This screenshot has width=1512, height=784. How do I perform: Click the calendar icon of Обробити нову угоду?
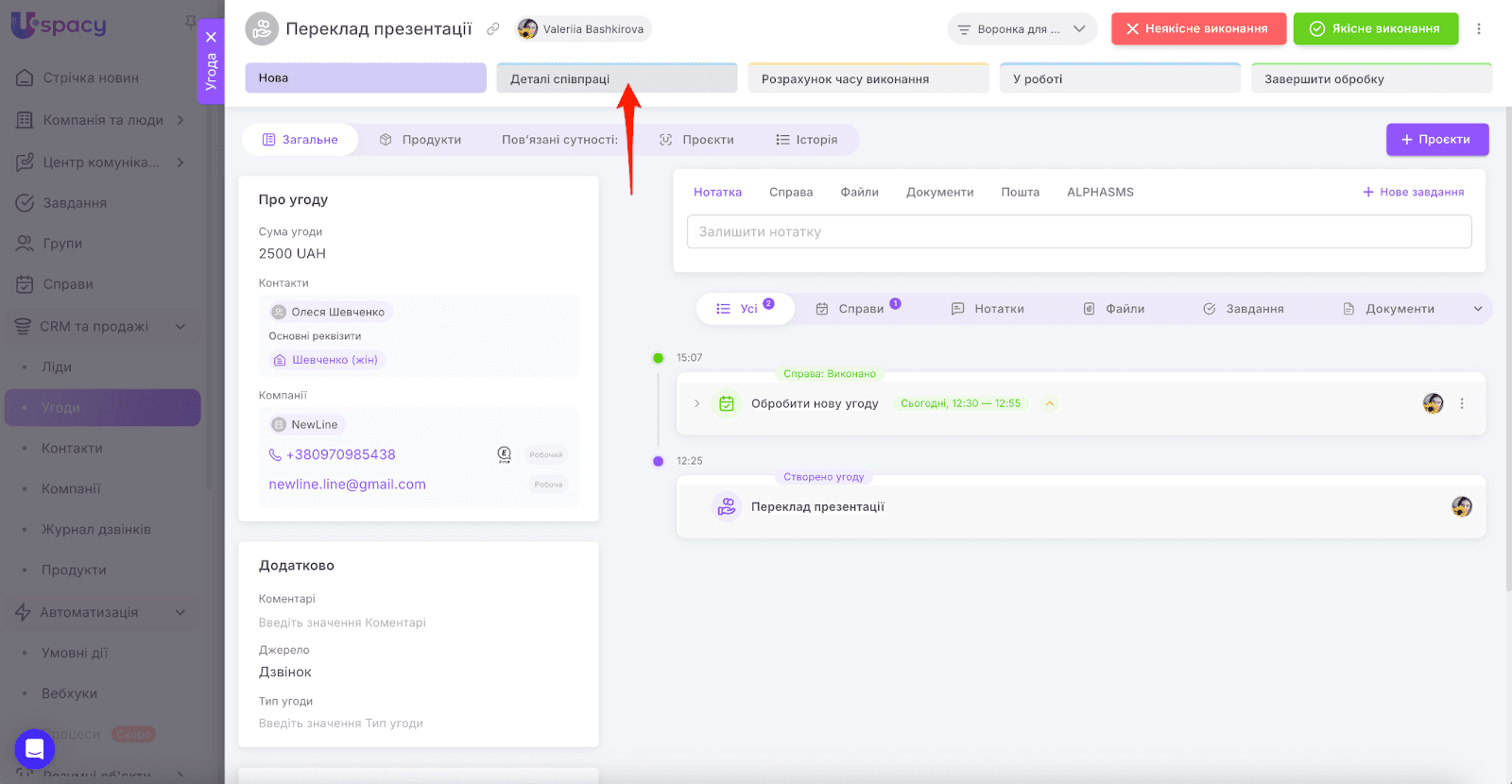[x=726, y=404]
